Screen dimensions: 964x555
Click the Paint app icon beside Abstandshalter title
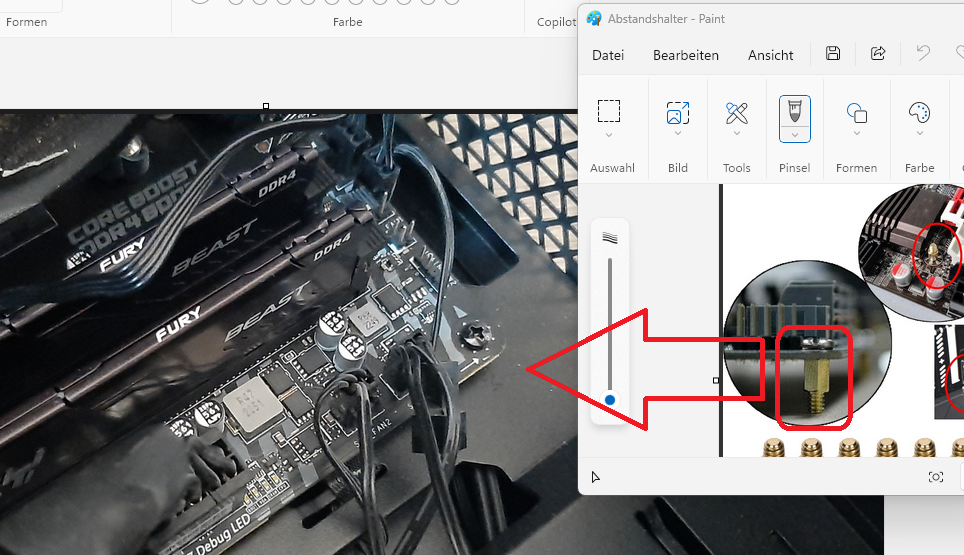click(x=594, y=18)
